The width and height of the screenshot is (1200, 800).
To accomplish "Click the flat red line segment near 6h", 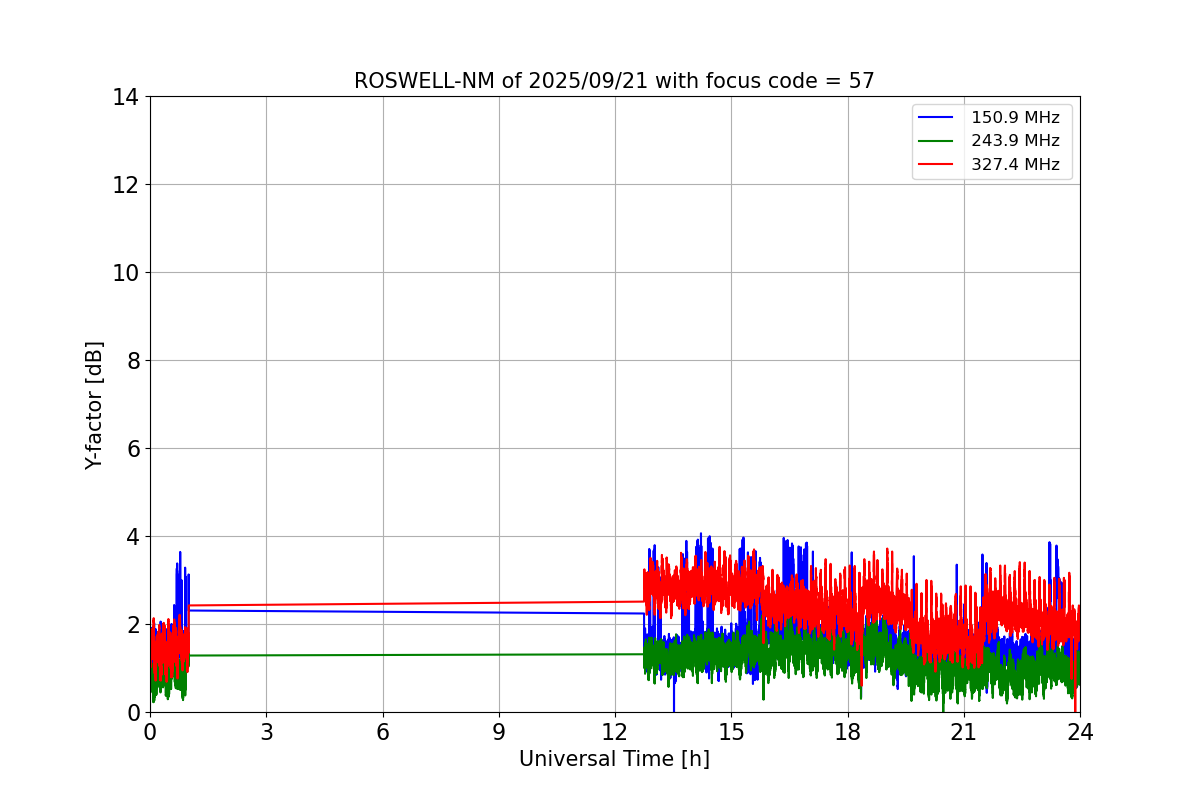I will (382, 604).
